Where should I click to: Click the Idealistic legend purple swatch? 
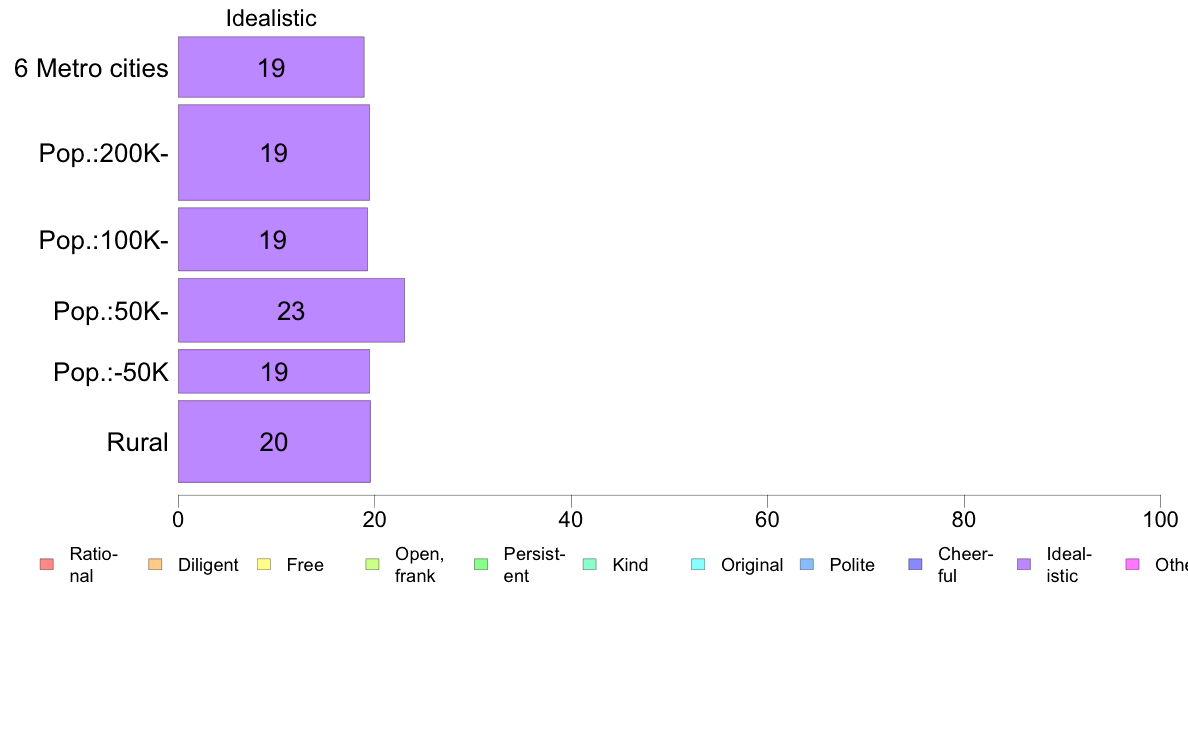pos(1024,565)
